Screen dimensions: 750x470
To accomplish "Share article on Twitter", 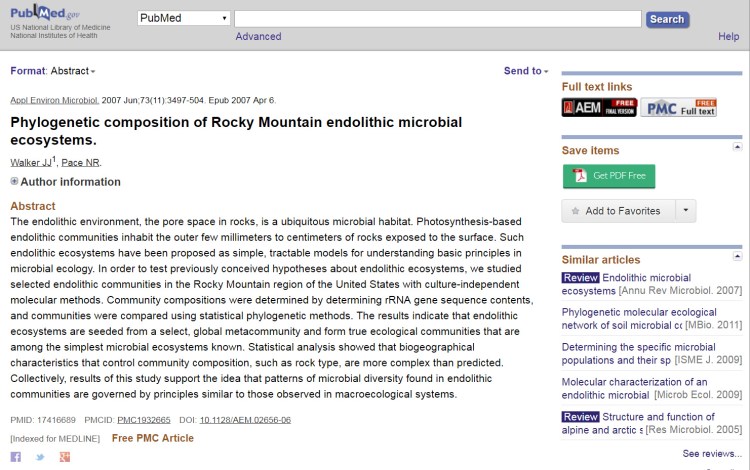I will pos(41,457).
